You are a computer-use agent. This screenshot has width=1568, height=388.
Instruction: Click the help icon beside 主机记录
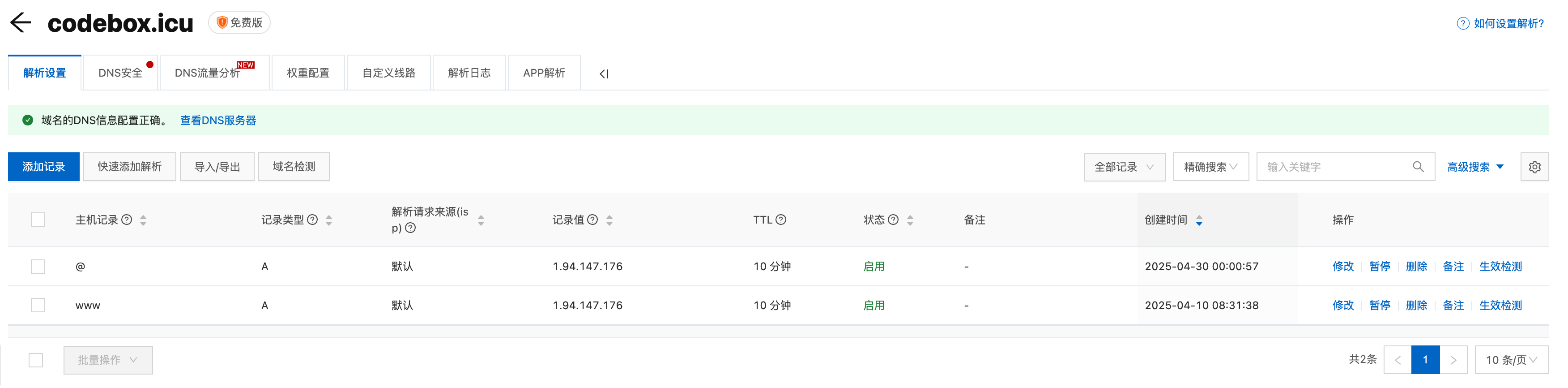(x=127, y=220)
